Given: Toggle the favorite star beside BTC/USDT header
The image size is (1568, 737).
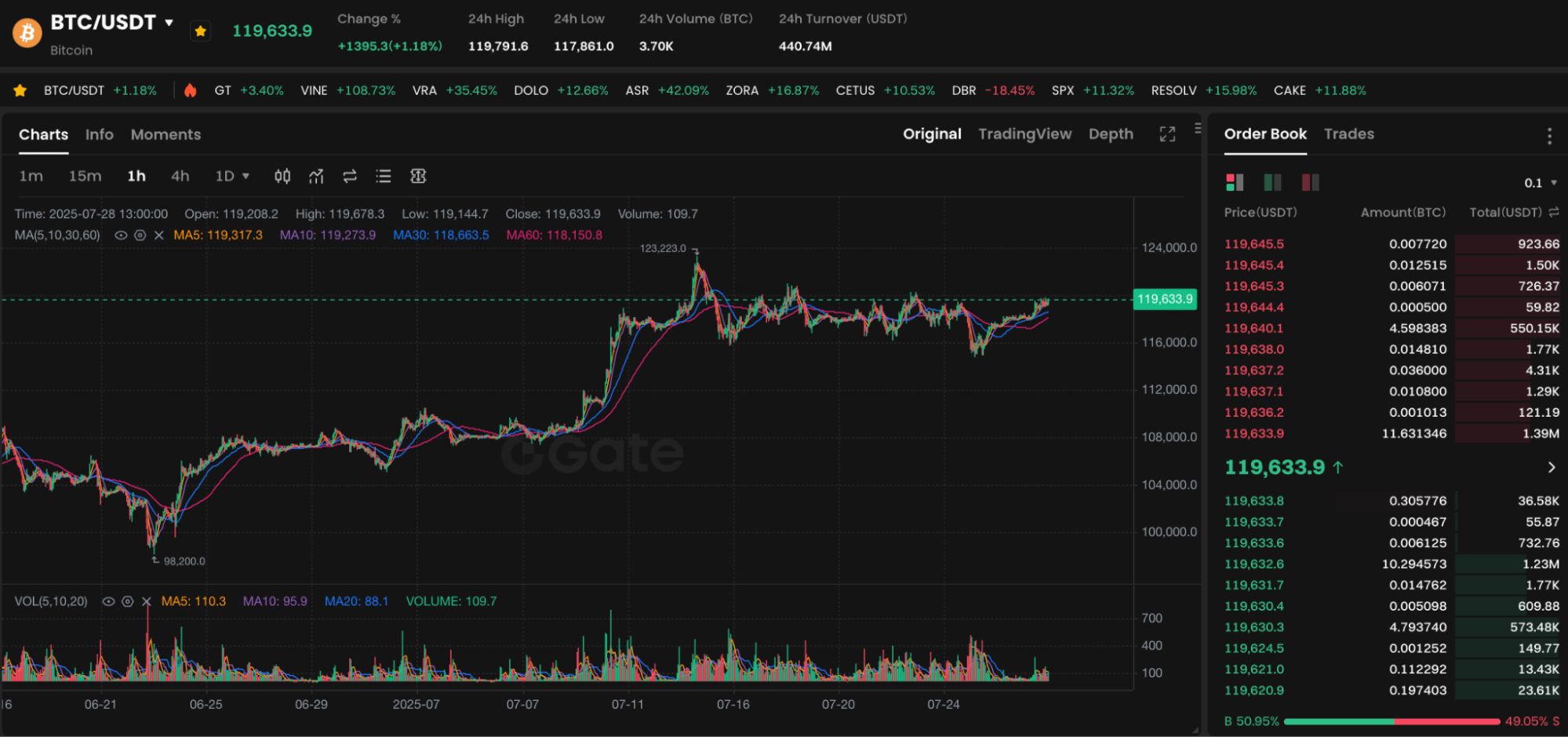Looking at the screenshot, I should [x=201, y=31].
